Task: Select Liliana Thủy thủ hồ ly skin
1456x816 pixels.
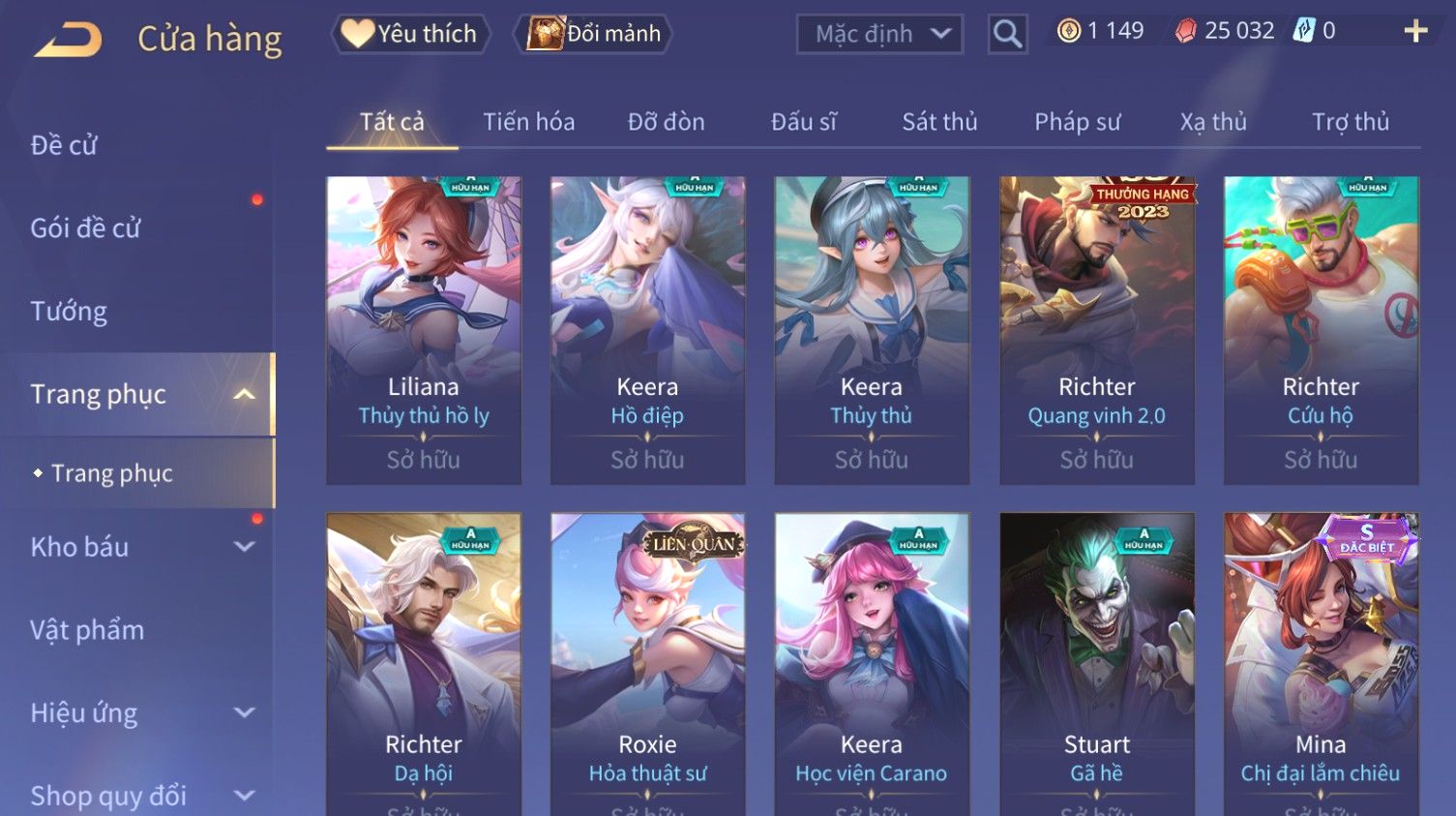Action: [424, 330]
